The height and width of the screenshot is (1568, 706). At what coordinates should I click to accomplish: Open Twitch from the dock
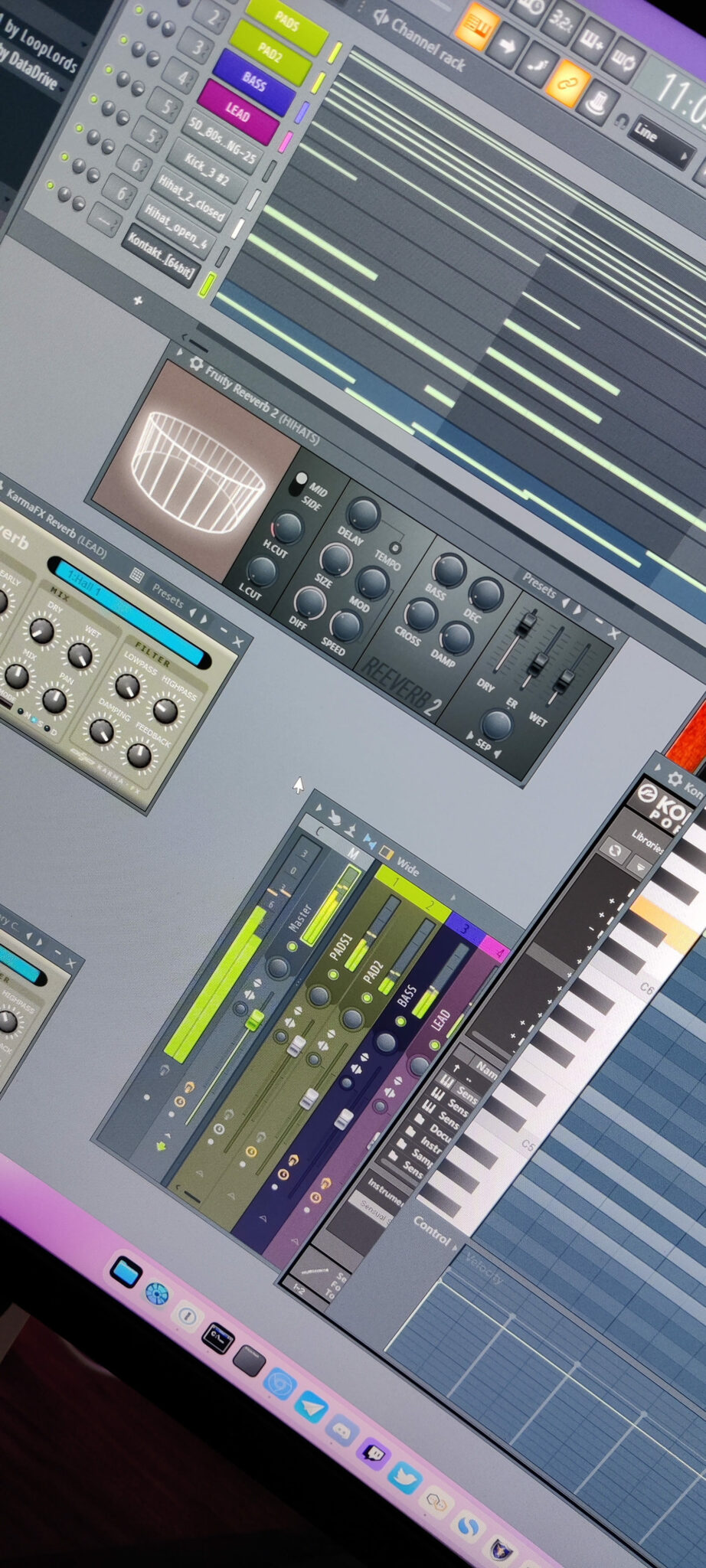click(x=374, y=1453)
